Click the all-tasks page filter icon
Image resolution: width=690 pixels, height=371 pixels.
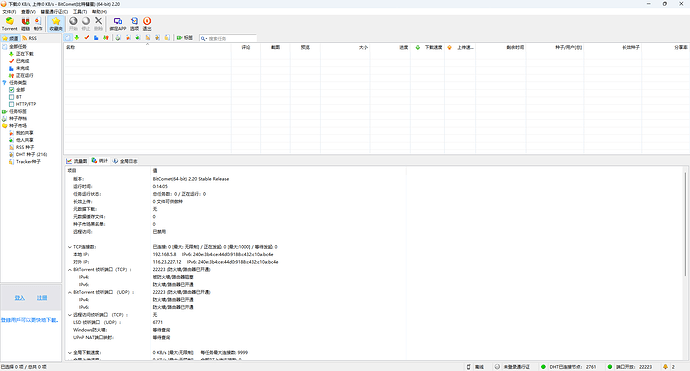[67, 38]
